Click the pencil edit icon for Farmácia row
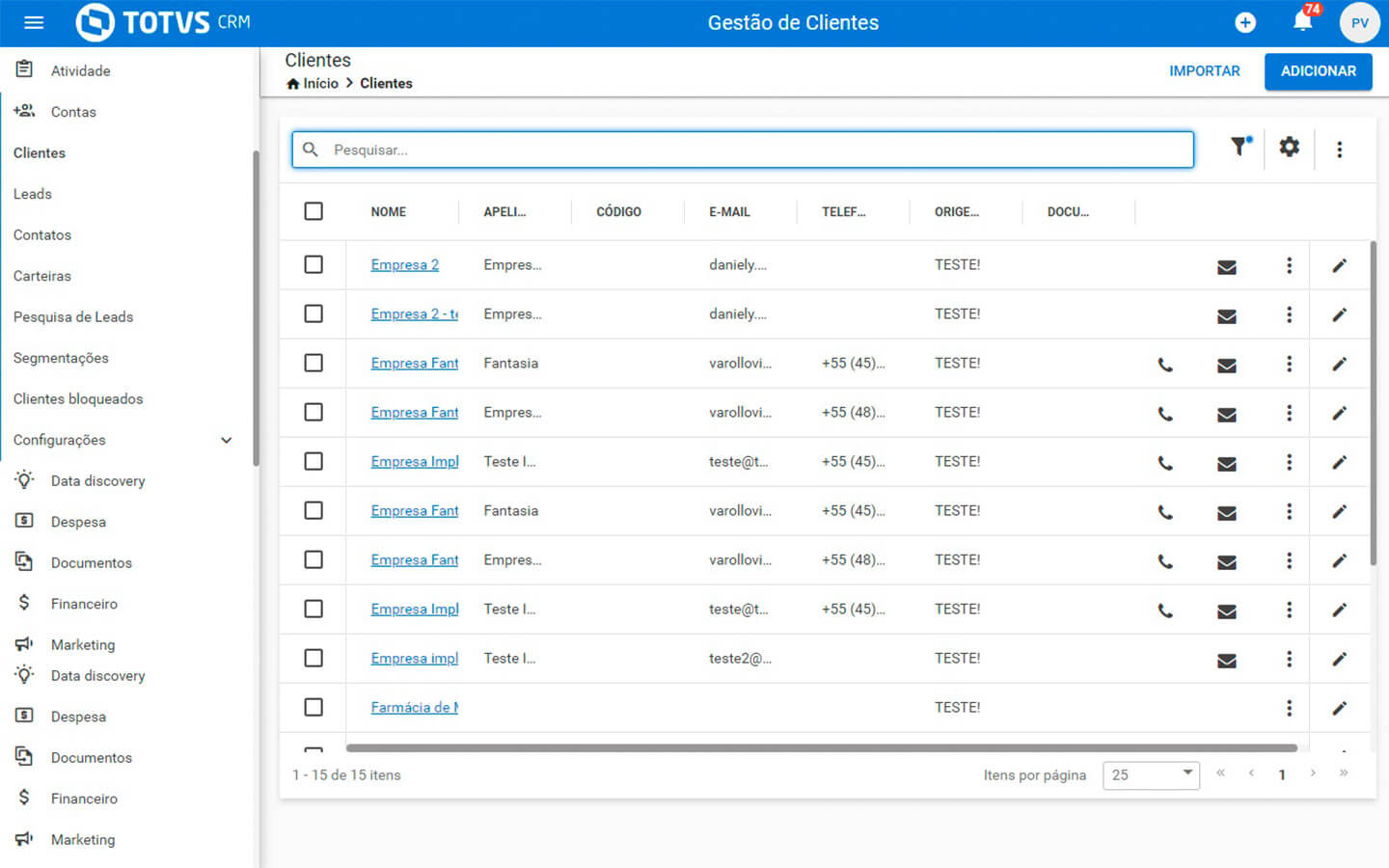The image size is (1389, 868). 1339,709
